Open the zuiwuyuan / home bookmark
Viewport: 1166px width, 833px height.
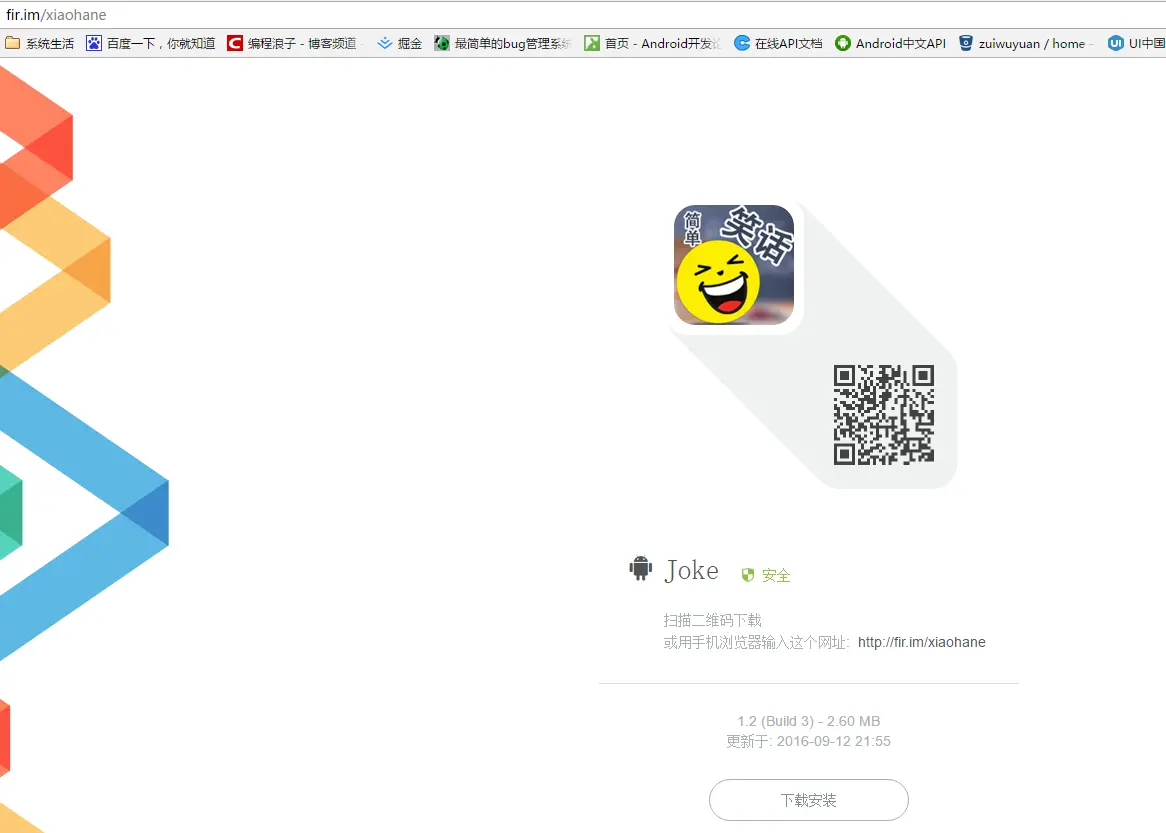[1026, 43]
